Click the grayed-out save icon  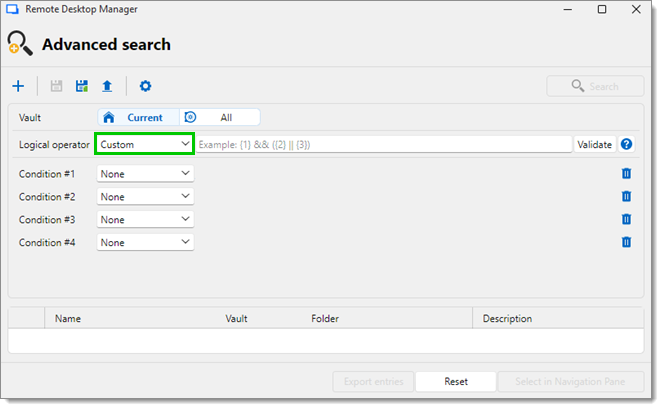pyautogui.click(x=57, y=87)
